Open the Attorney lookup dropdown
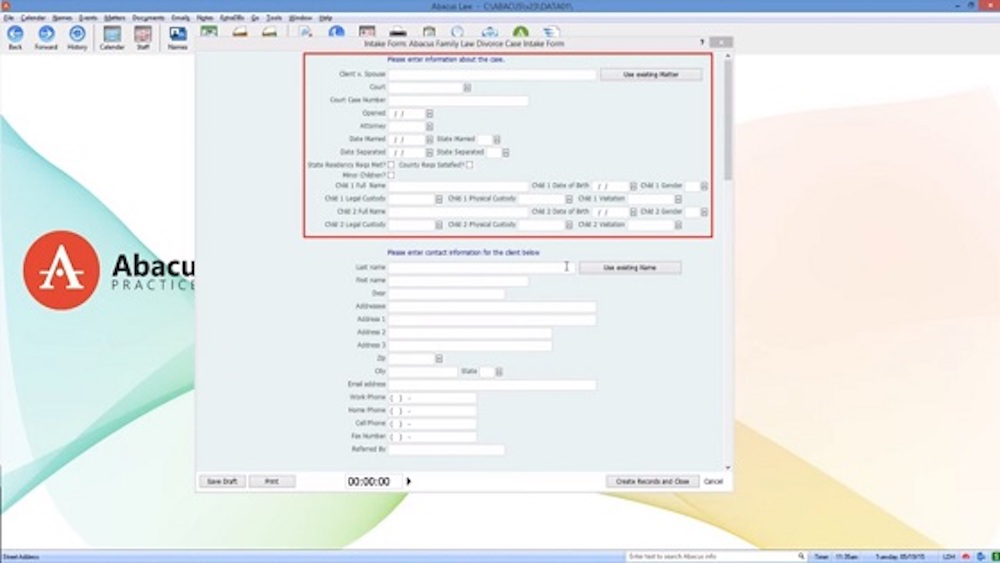 click(429, 126)
